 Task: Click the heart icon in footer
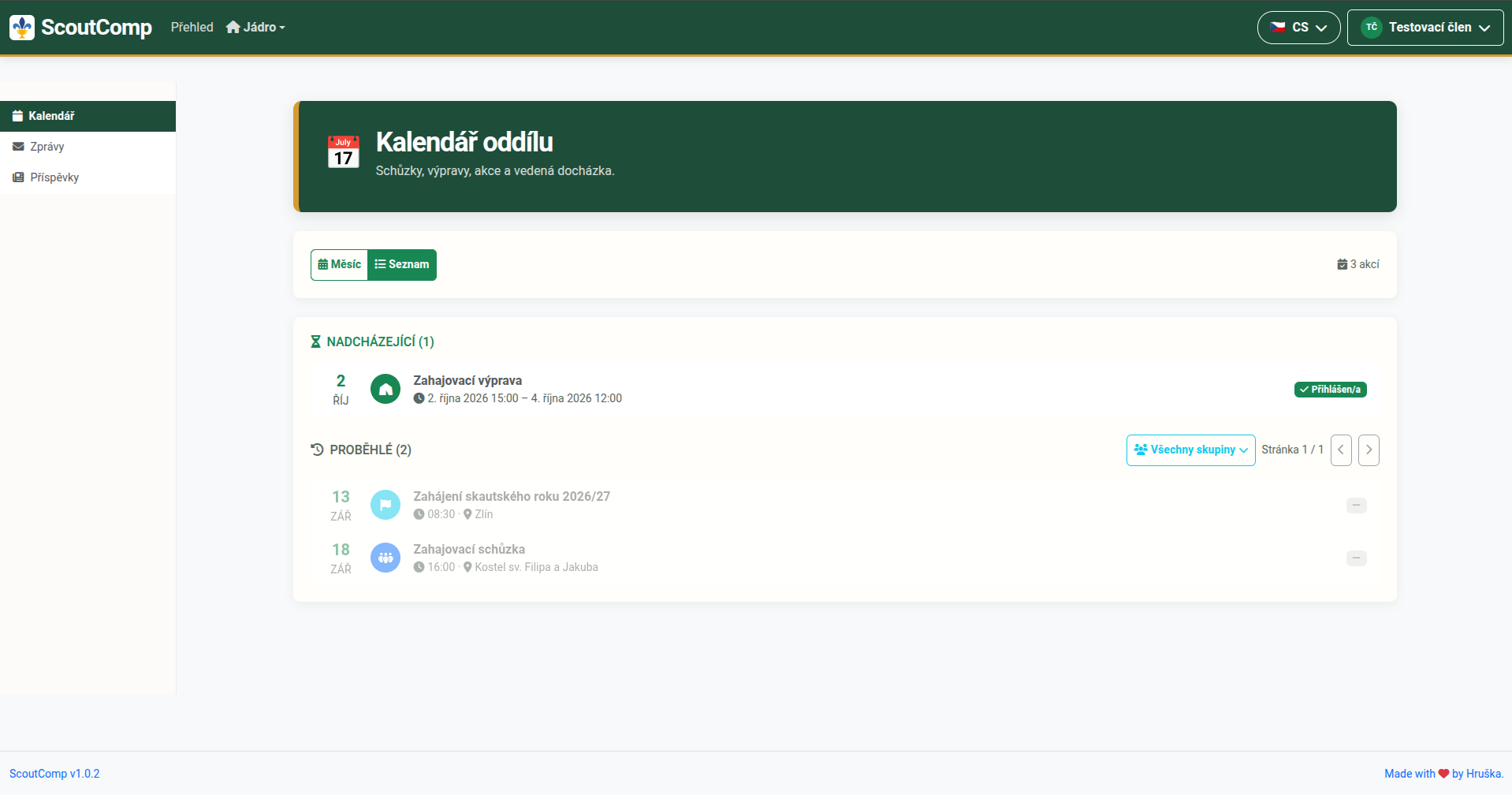click(1443, 774)
